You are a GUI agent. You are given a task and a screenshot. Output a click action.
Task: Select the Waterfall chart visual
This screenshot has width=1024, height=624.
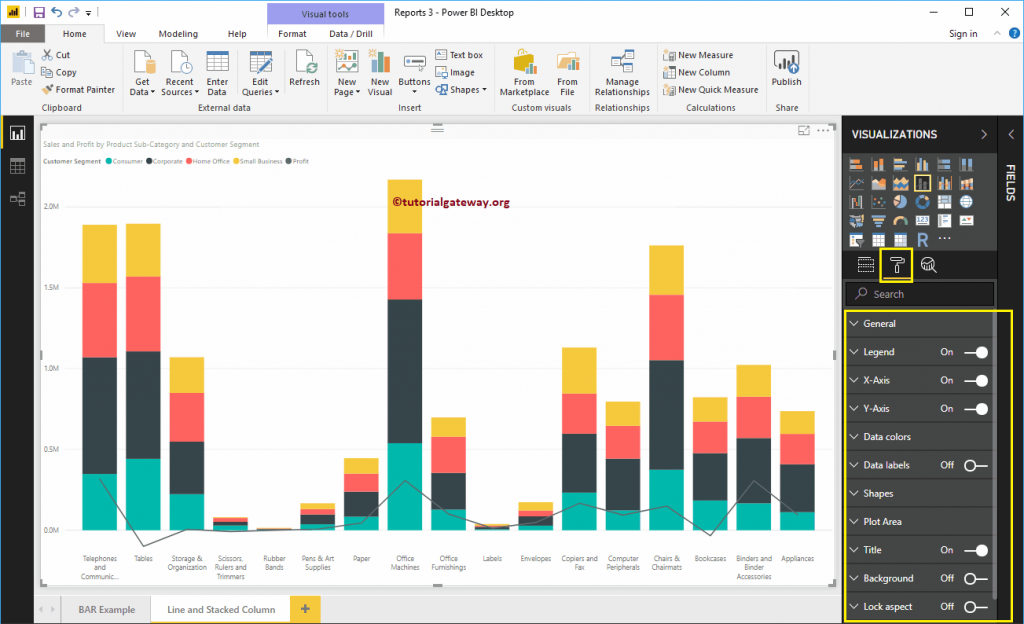855,200
